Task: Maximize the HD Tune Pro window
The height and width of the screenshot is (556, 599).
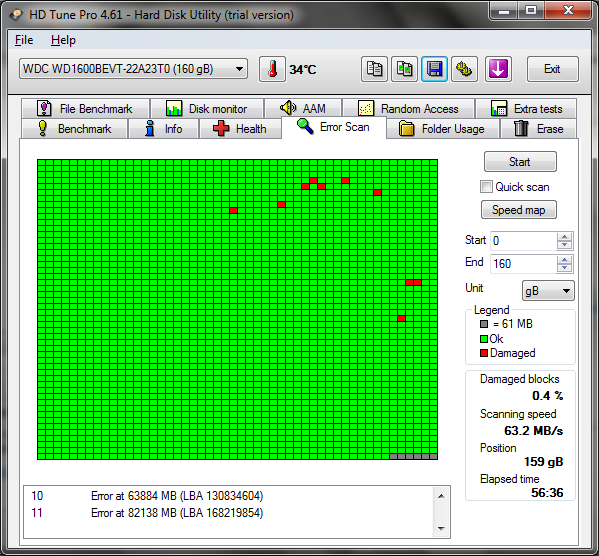Action: point(531,10)
